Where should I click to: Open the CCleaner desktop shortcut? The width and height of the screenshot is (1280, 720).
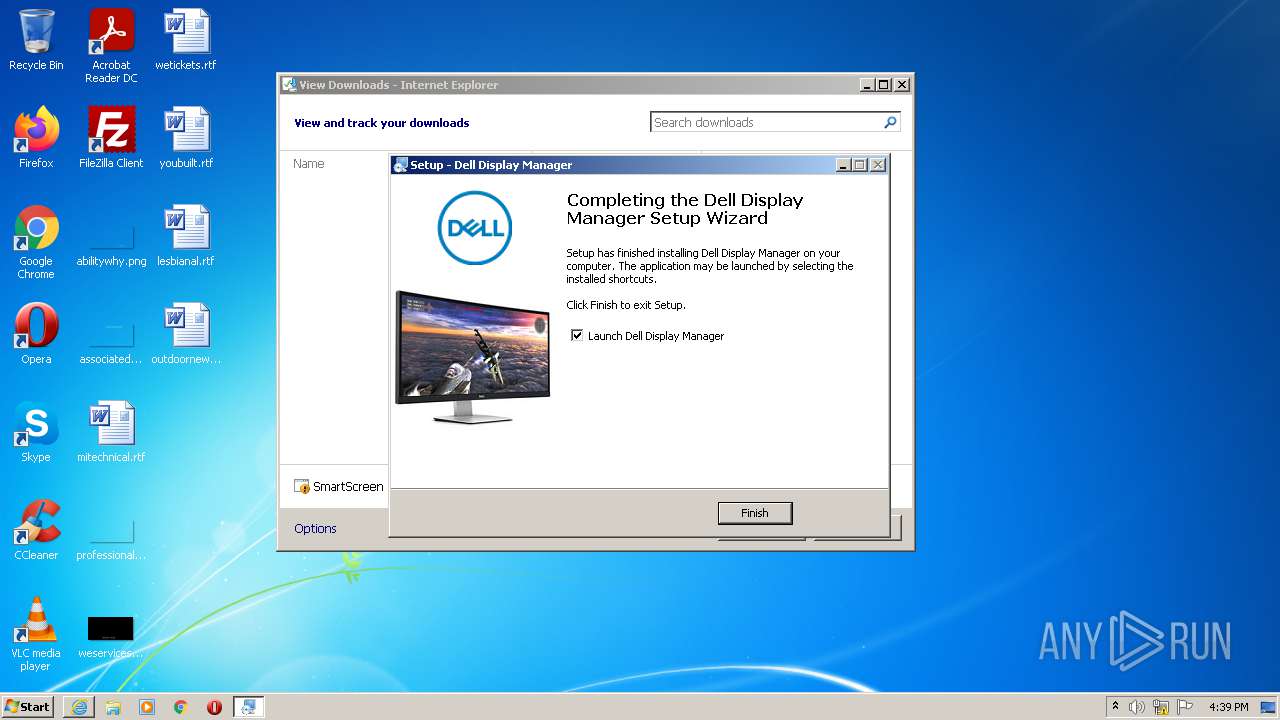(36, 530)
